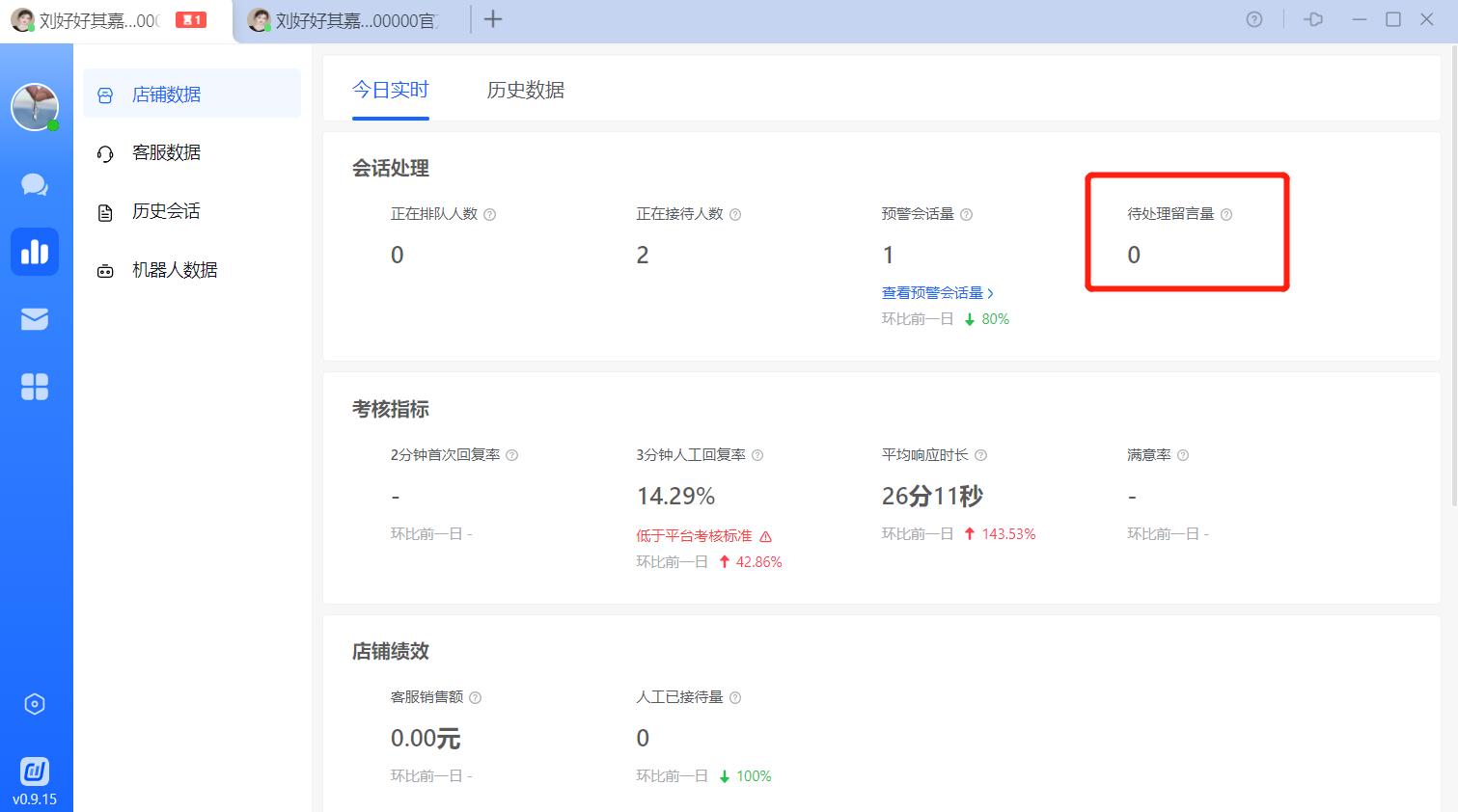Screen dimensions: 1458x812
Task: Open the chat messages sidebar icon
Action: (x=35, y=184)
